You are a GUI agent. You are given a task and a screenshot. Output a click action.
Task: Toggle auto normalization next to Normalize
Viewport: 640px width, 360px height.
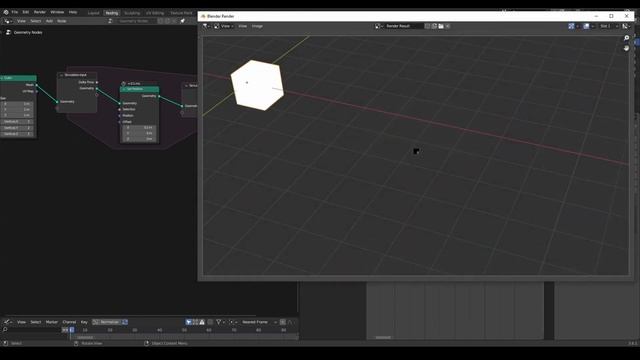(x=125, y=322)
